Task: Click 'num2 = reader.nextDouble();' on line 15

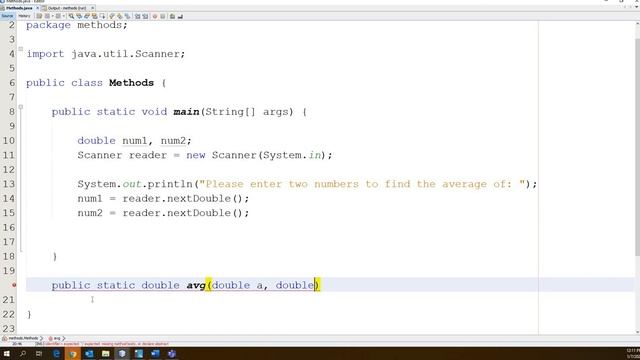Action: 163,213
